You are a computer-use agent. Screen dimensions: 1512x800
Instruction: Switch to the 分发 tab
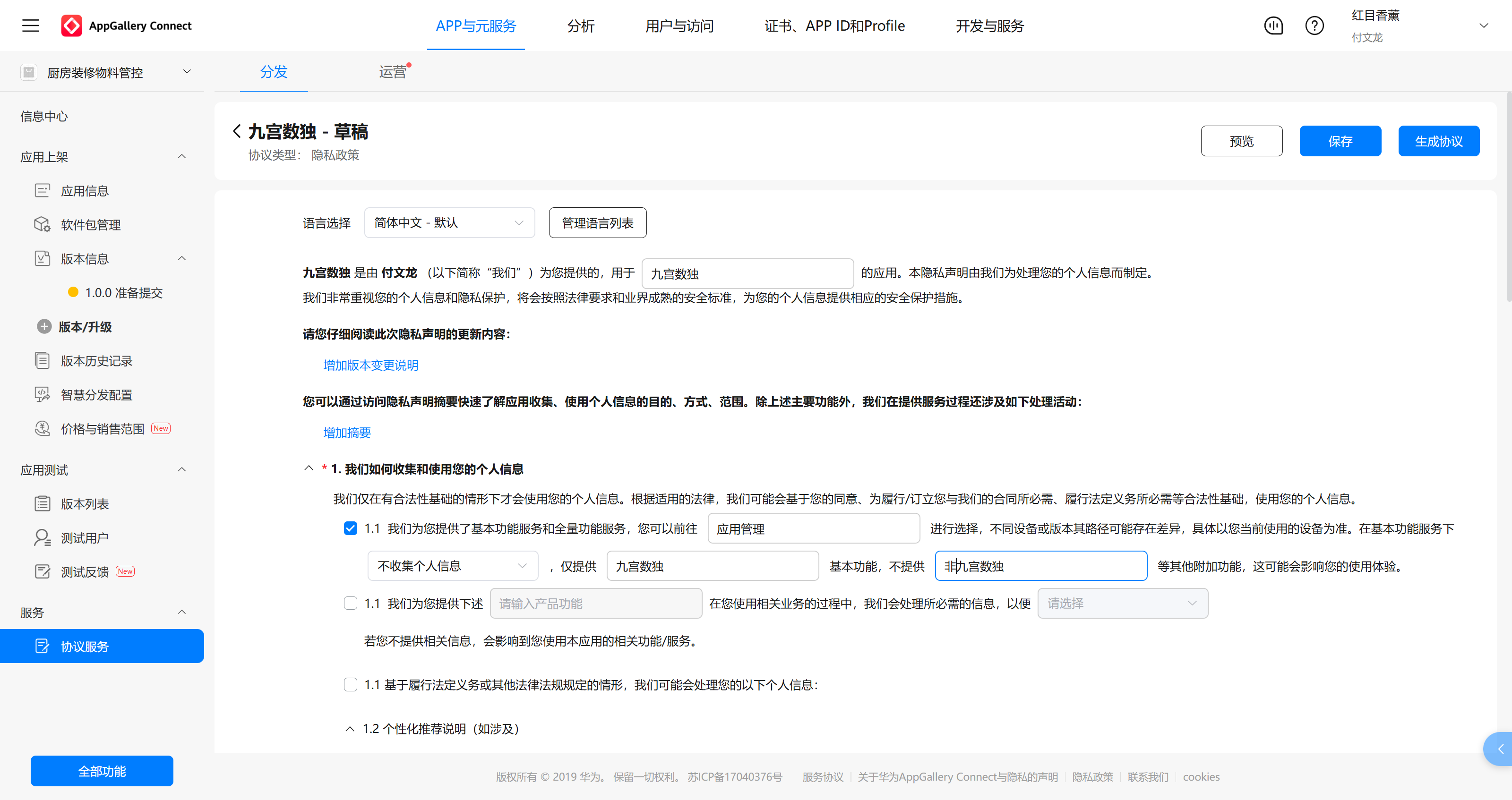click(274, 72)
